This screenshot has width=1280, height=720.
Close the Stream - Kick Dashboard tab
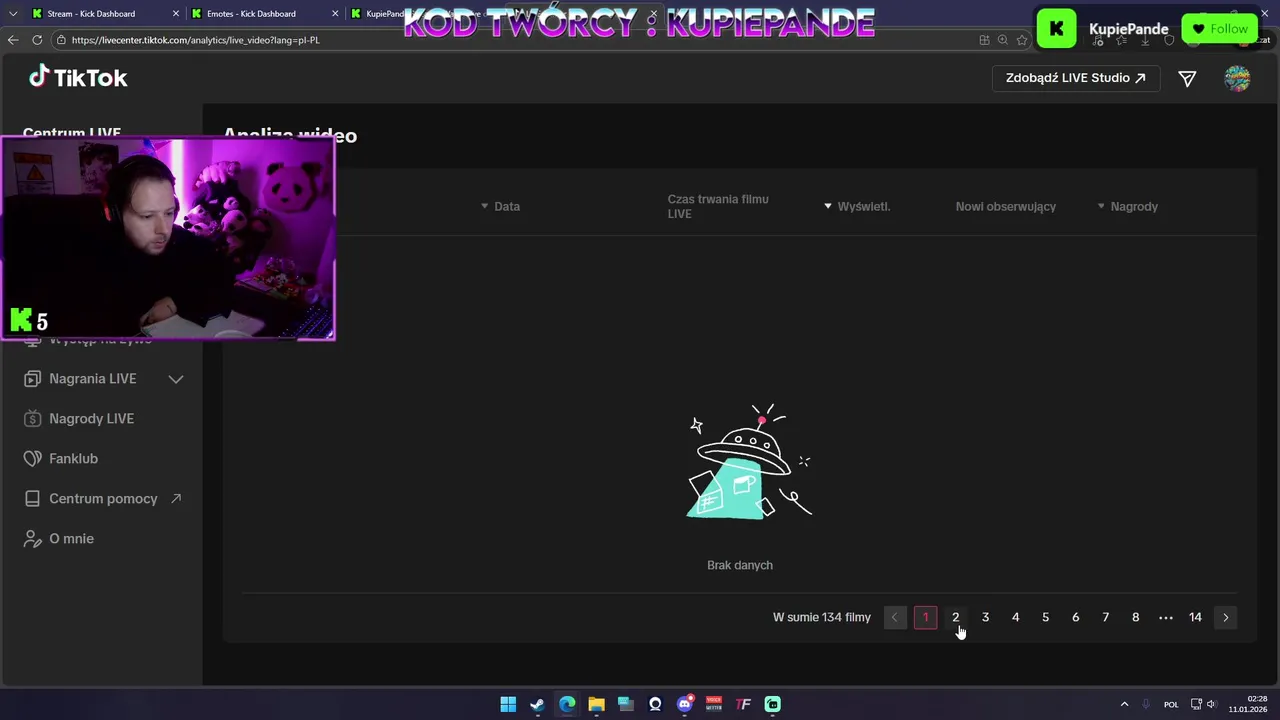(x=177, y=14)
